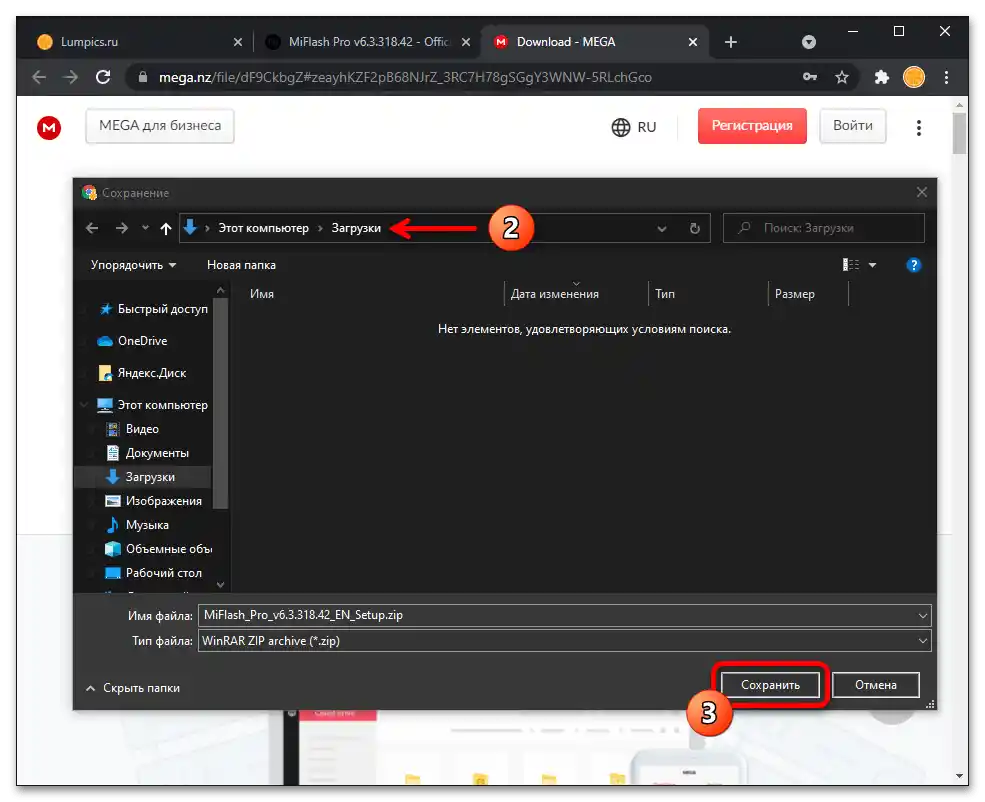Image resolution: width=985 pixels, height=802 pixels.
Task: Open Save dialog help icon
Action: 913,265
